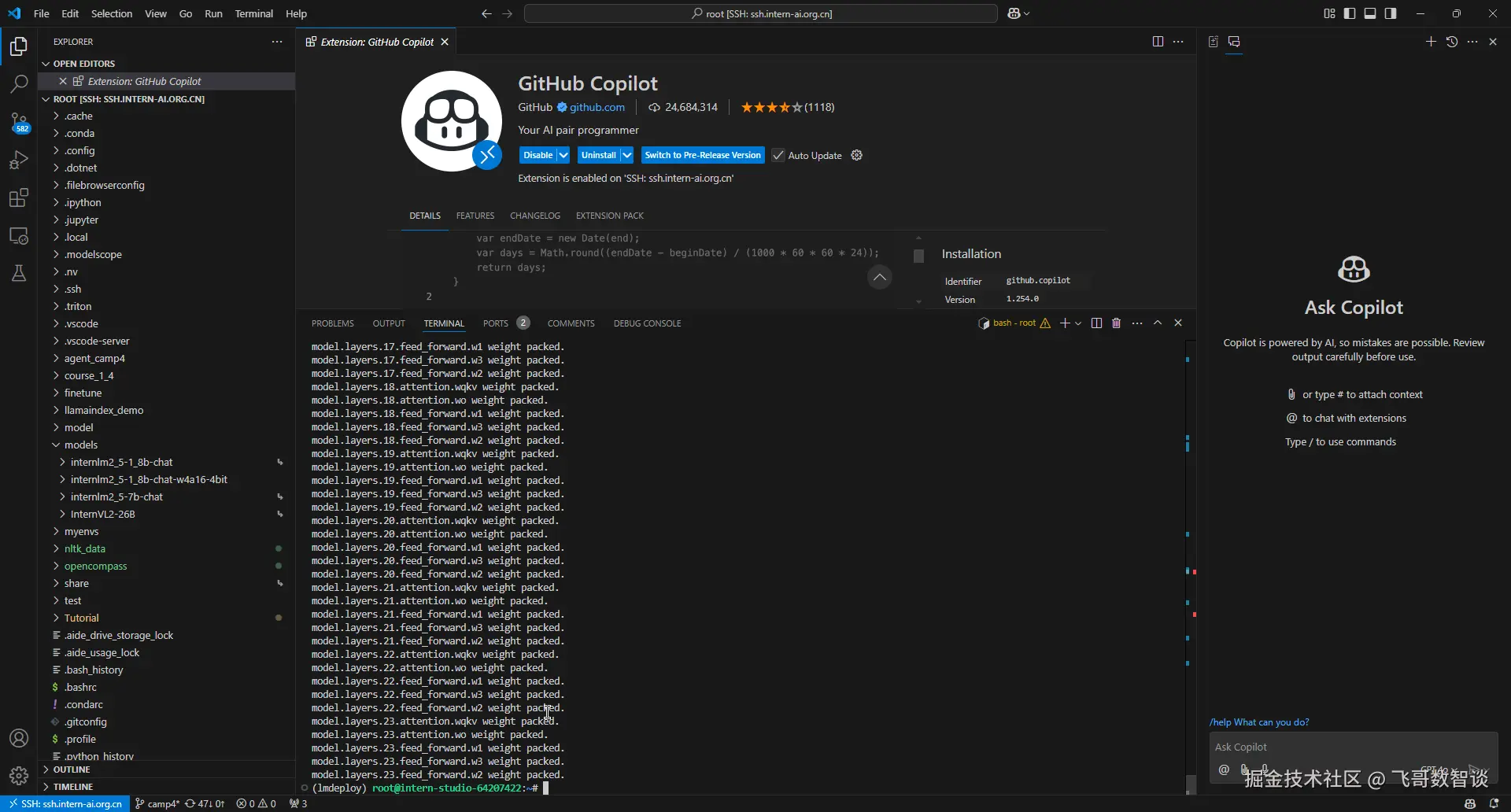Open the DEBUG CONSOLE panel tab
The image size is (1511, 812).
coord(647,323)
